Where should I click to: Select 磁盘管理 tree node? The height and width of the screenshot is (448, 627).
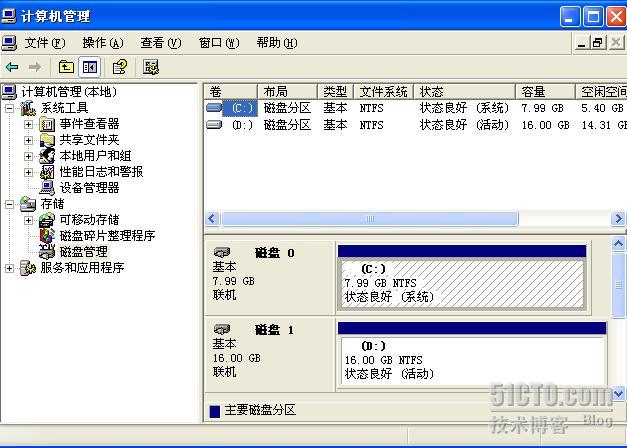pos(82,252)
